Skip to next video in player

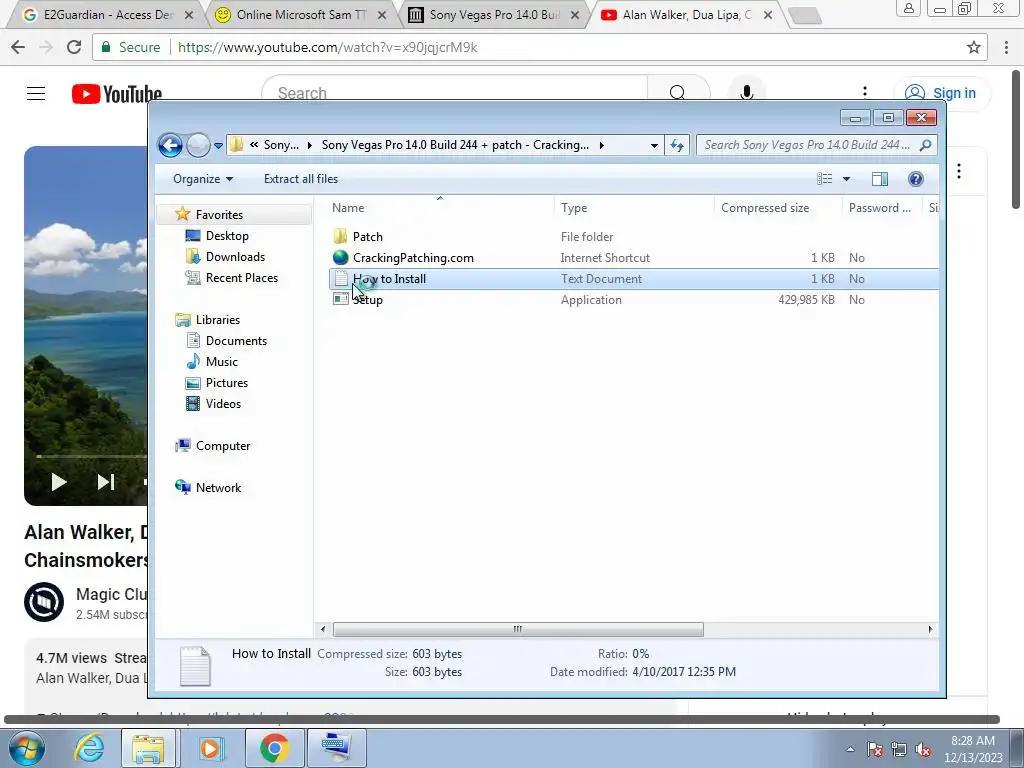point(106,482)
